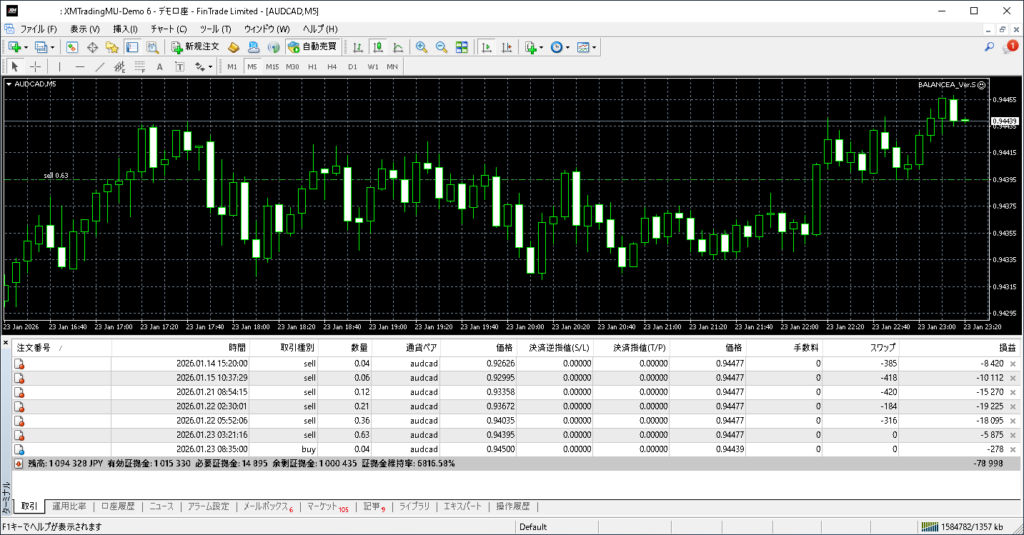
Task: Click the zoom out magnifier icon
Action: point(441,47)
